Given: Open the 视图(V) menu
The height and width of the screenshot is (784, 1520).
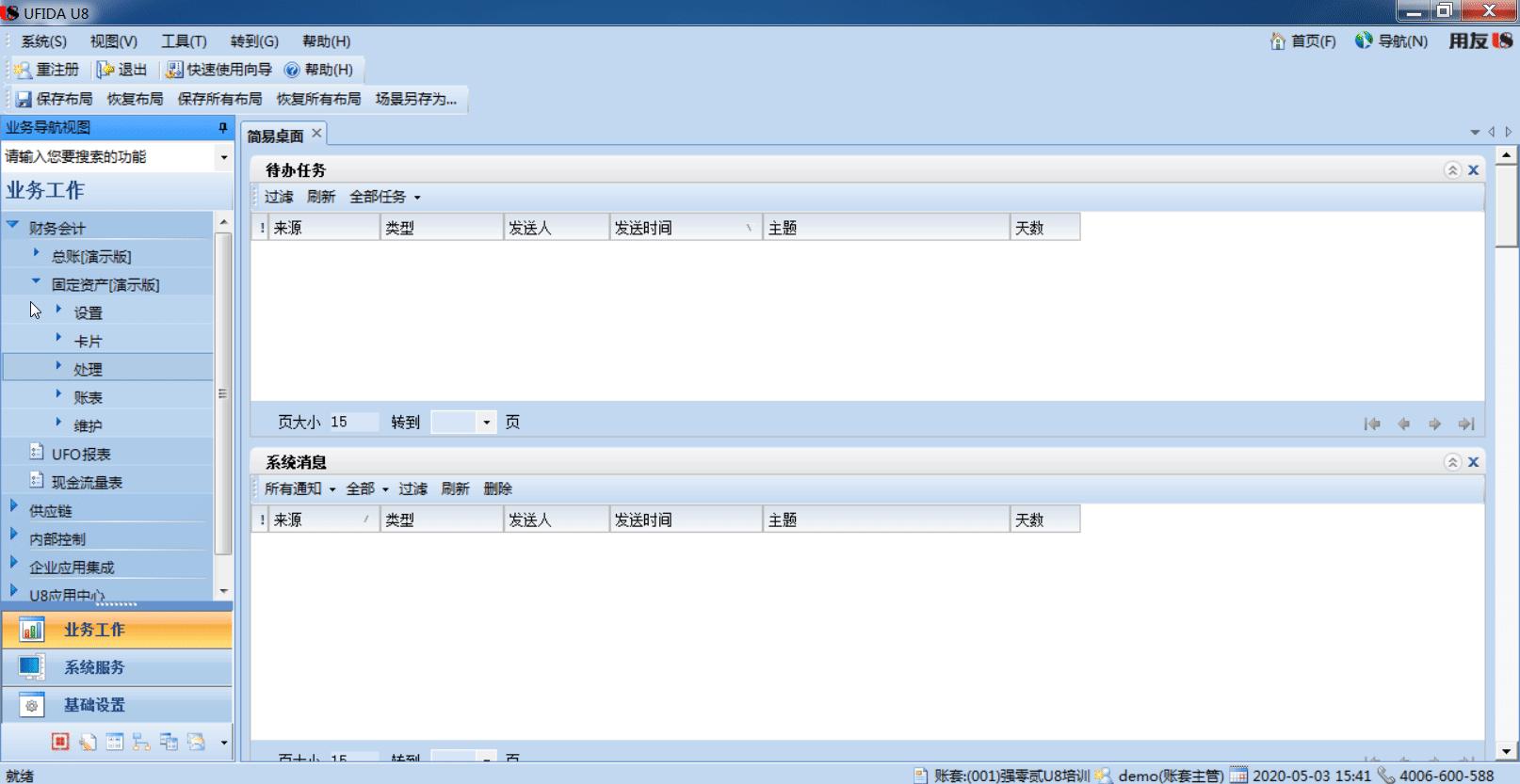Looking at the screenshot, I should coord(114,41).
